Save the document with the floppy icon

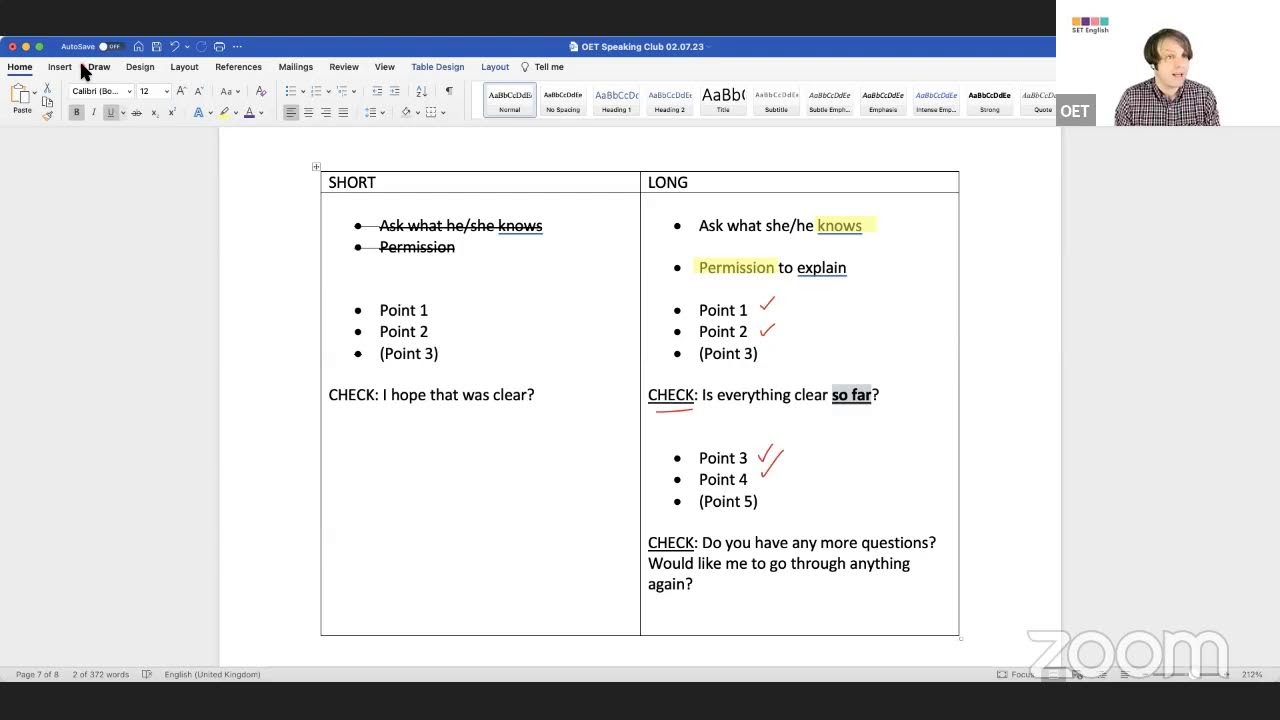(156, 46)
